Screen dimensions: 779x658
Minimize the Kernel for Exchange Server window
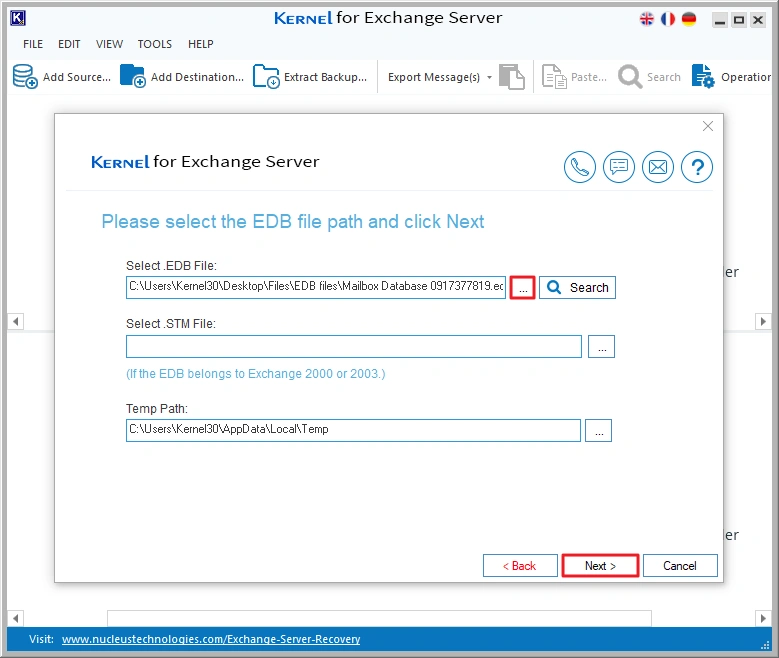click(719, 20)
